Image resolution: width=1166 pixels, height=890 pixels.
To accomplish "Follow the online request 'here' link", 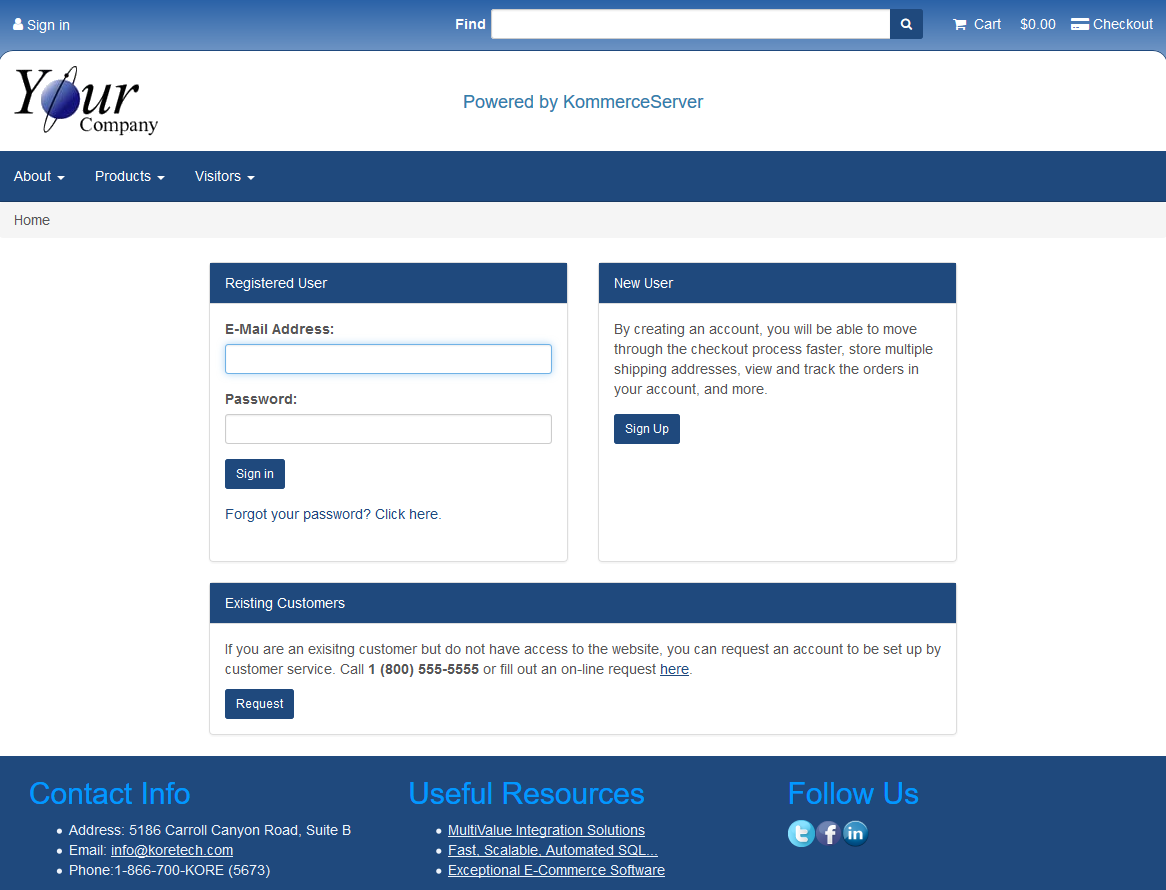I will [x=674, y=669].
